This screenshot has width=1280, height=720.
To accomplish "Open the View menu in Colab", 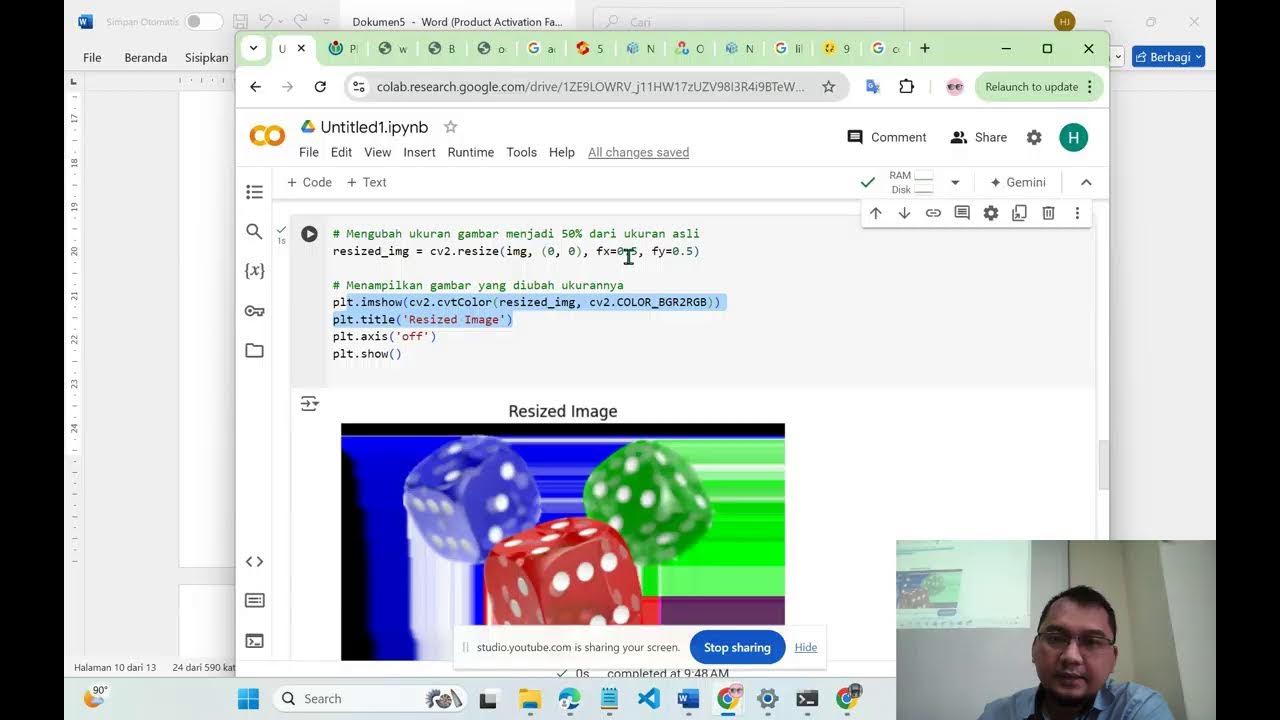I will 377,152.
